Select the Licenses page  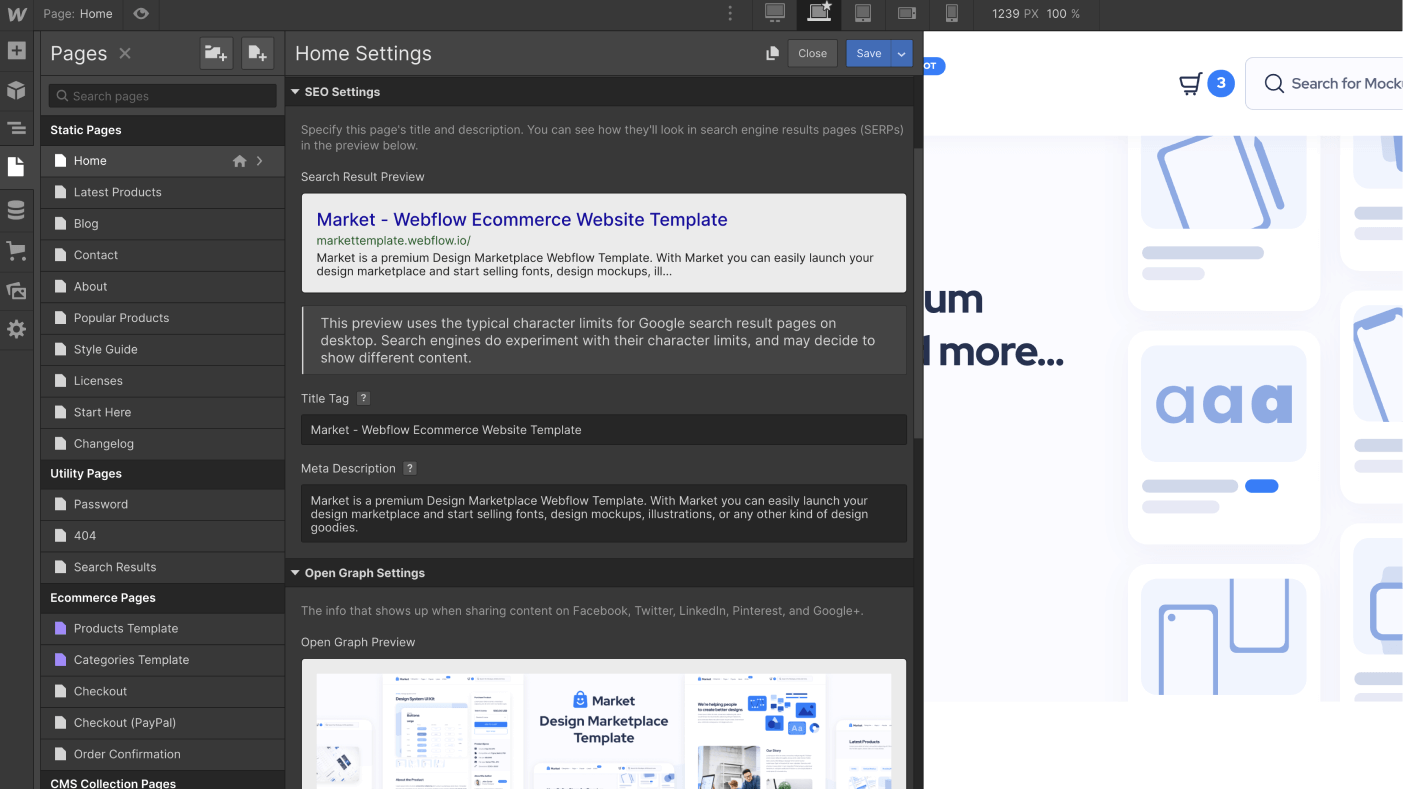coord(163,381)
